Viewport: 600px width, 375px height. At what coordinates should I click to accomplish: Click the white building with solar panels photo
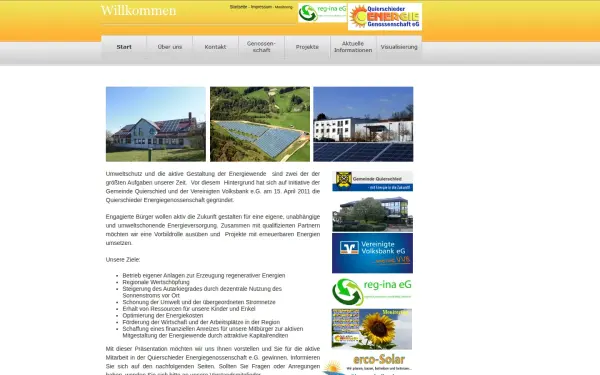[x=363, y=124]
